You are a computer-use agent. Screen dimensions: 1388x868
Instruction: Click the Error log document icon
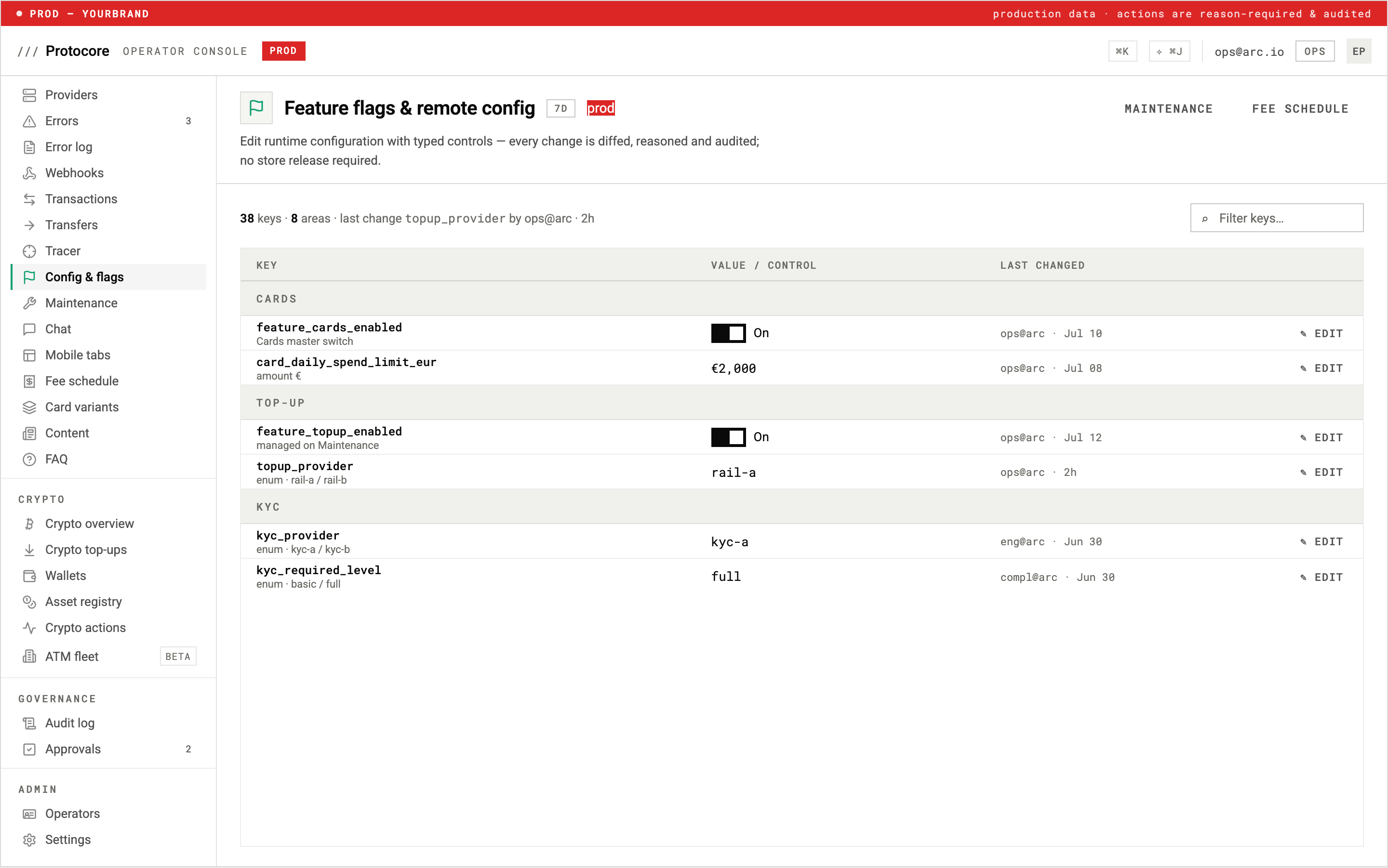pyautogui.click(x=29, y=147)
